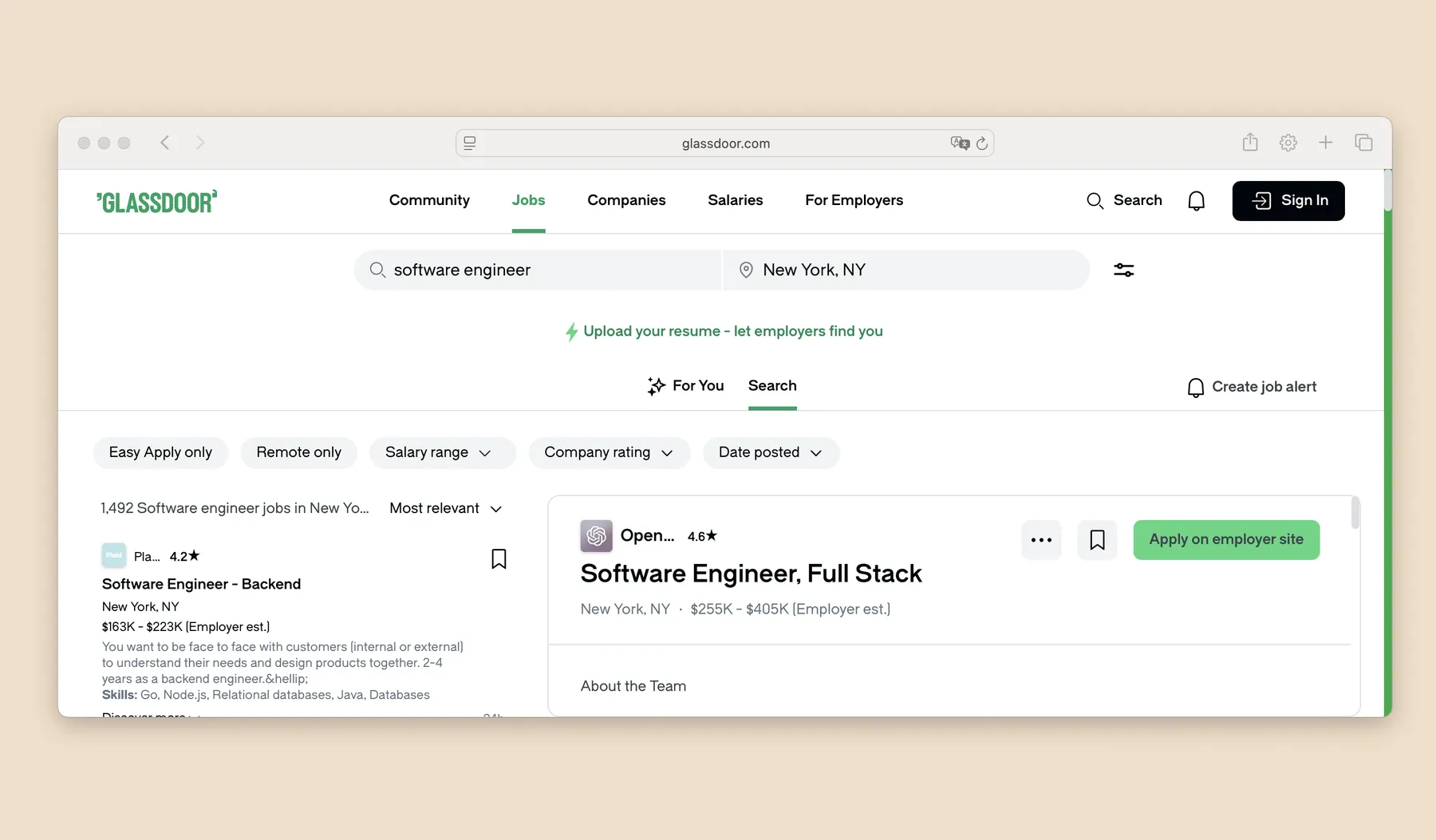Click the translate page icon
1436x840 pixels.
coord(960,144)
